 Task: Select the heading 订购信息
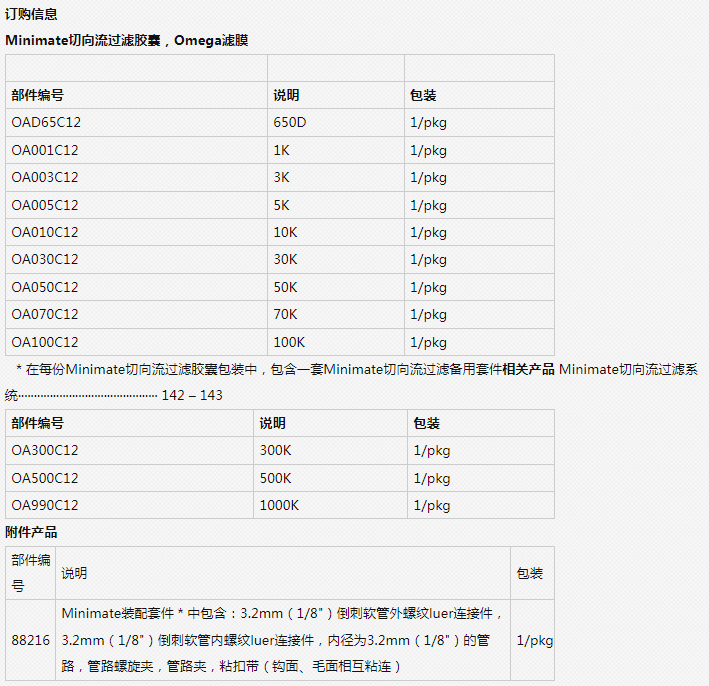[31, 14]
